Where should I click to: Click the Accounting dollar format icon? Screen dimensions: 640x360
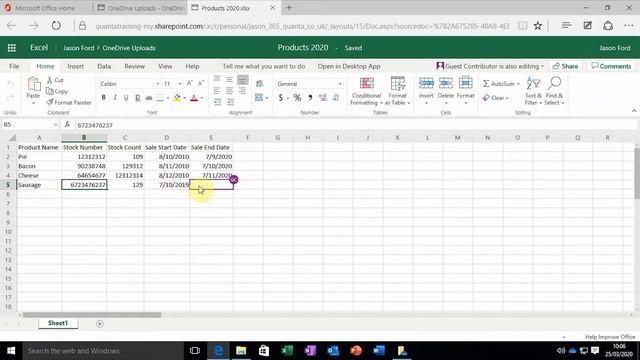pos(280,98)
